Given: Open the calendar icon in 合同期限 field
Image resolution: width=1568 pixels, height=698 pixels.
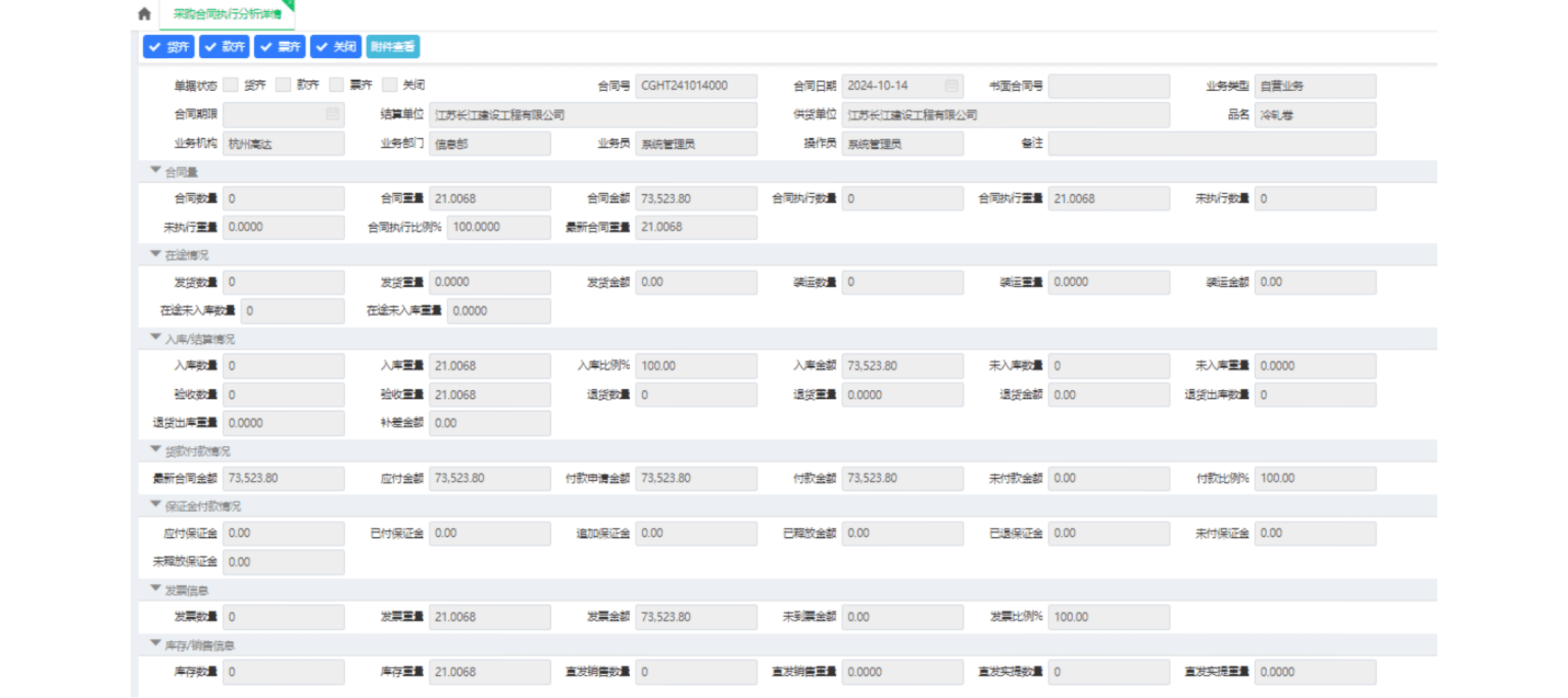Looking at the screenshot, I should 332,114.
